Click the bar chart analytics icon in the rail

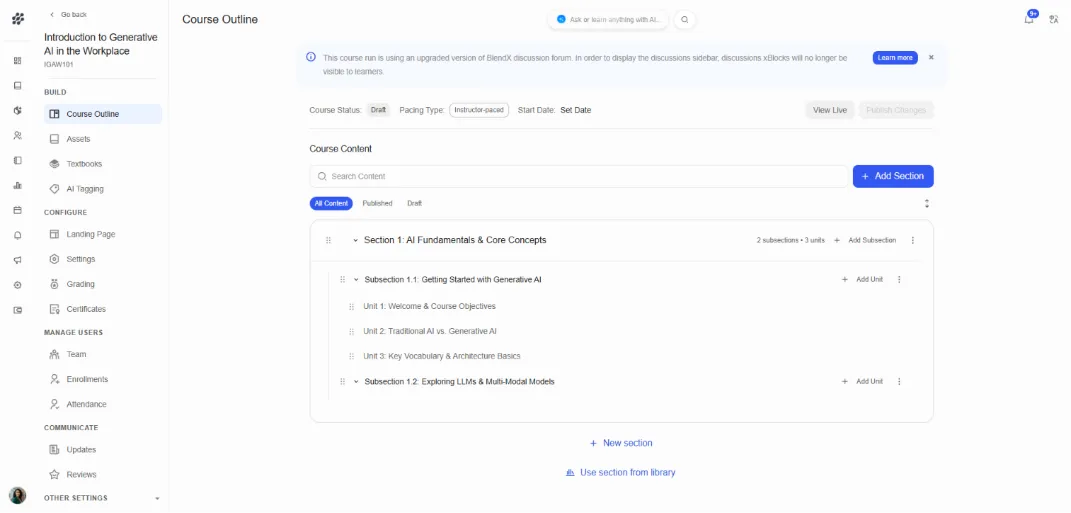click(x=18, y=185)
